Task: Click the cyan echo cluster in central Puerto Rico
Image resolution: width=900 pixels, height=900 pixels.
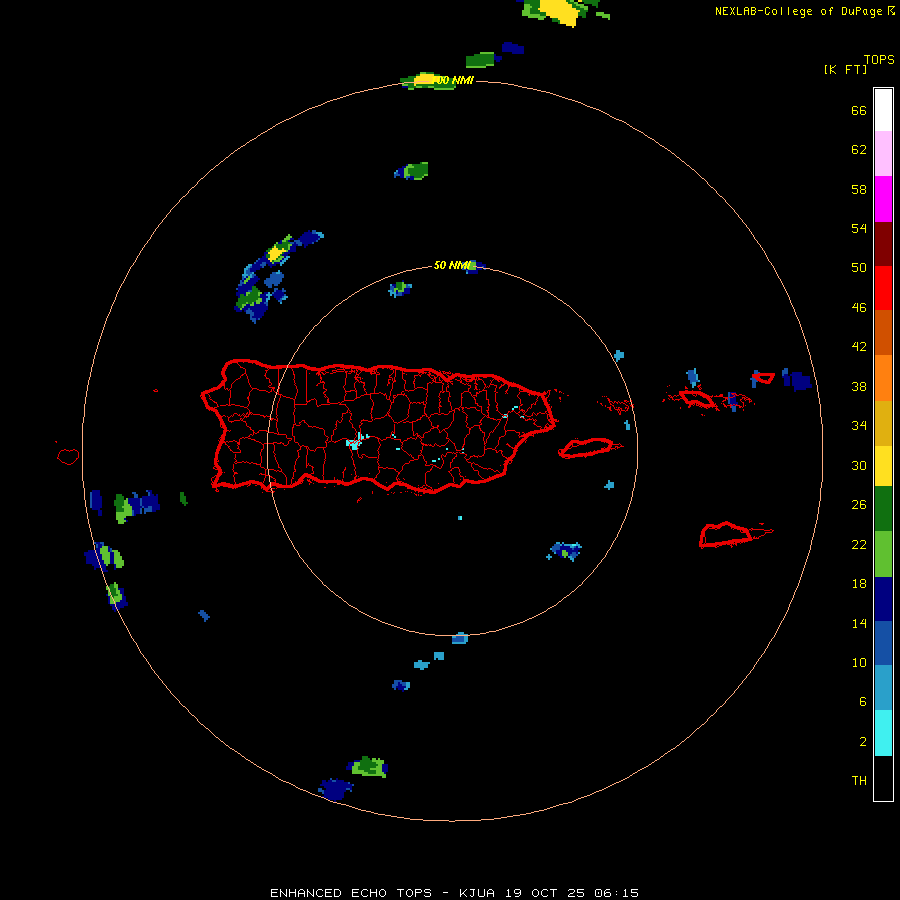Action: (x=356, y=441)
